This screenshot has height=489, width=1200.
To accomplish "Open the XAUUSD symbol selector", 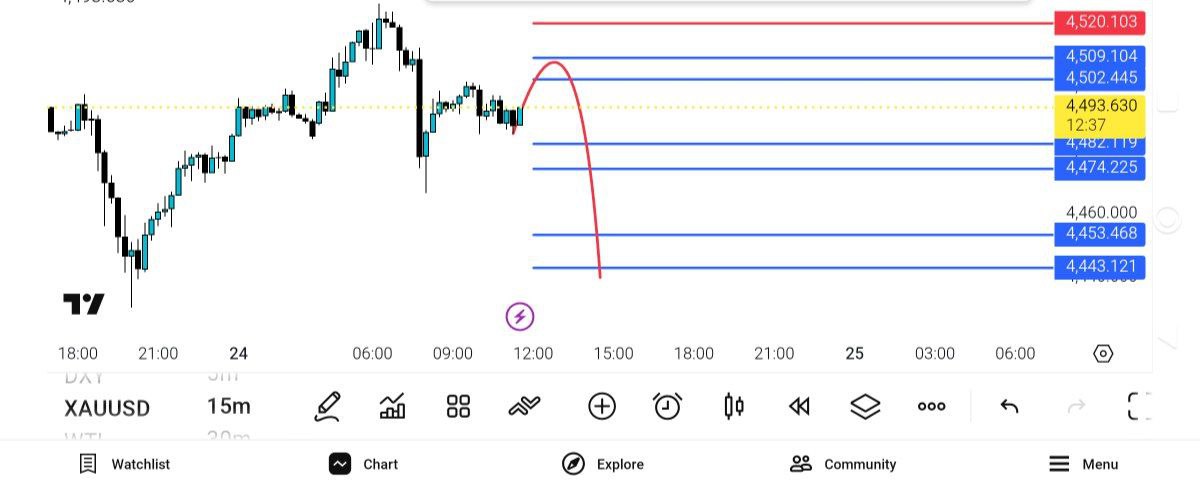I will coord(107,408).
